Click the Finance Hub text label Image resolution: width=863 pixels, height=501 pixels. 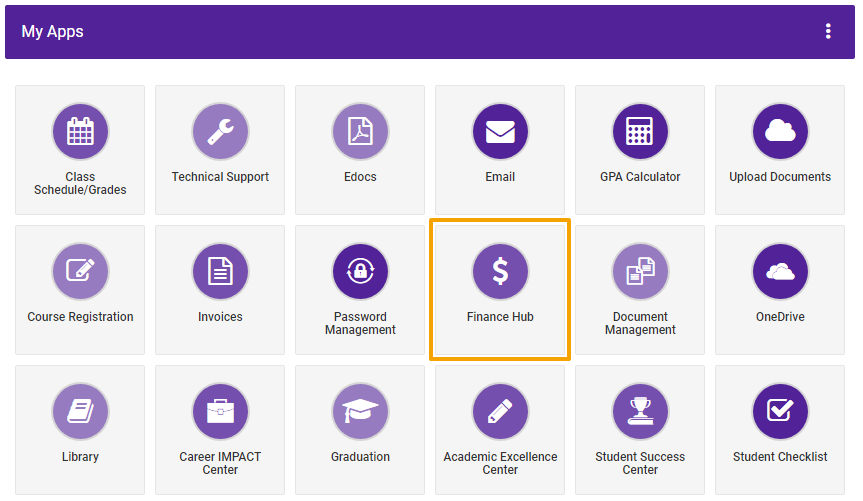(500, 317)
